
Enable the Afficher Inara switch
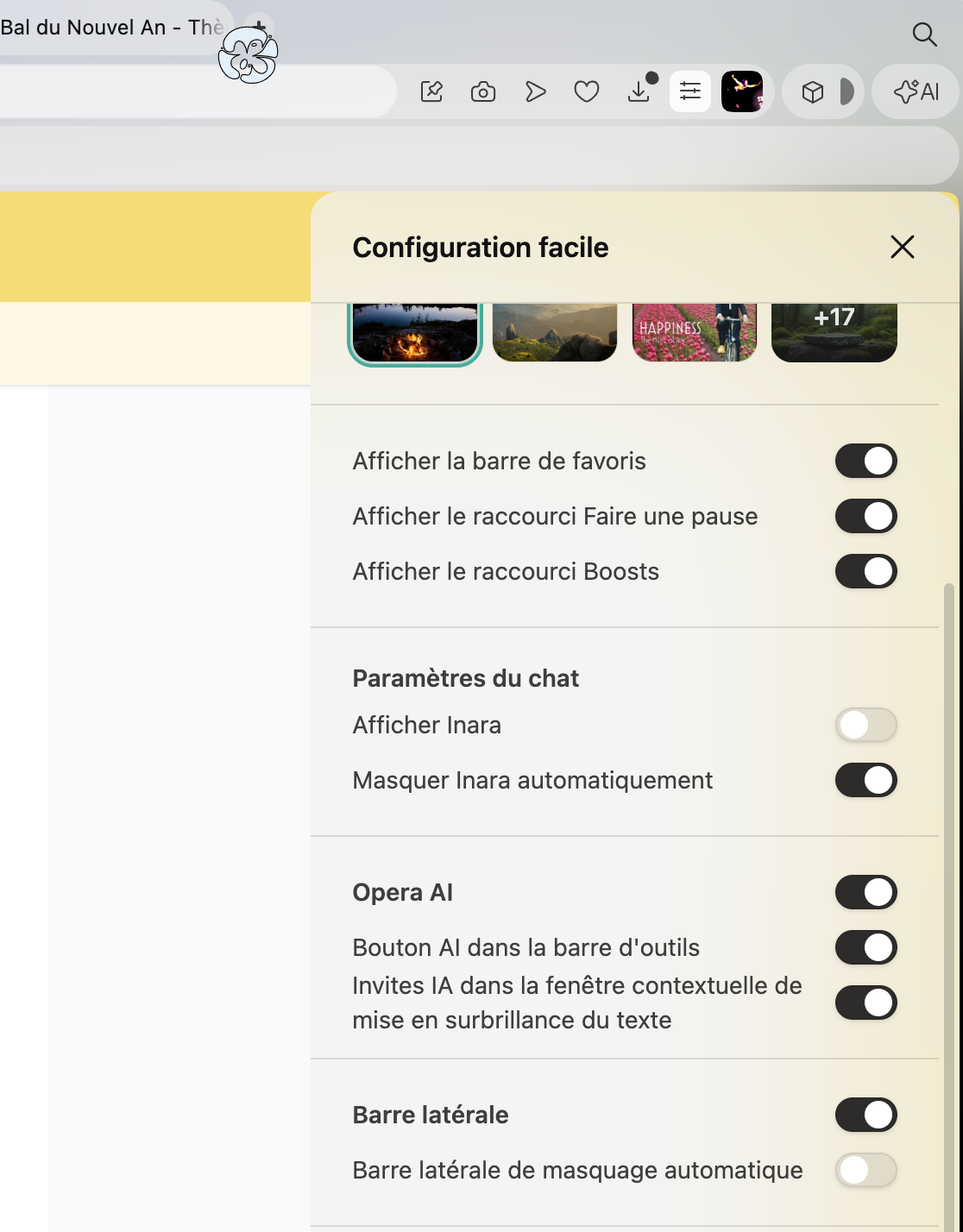865,725
